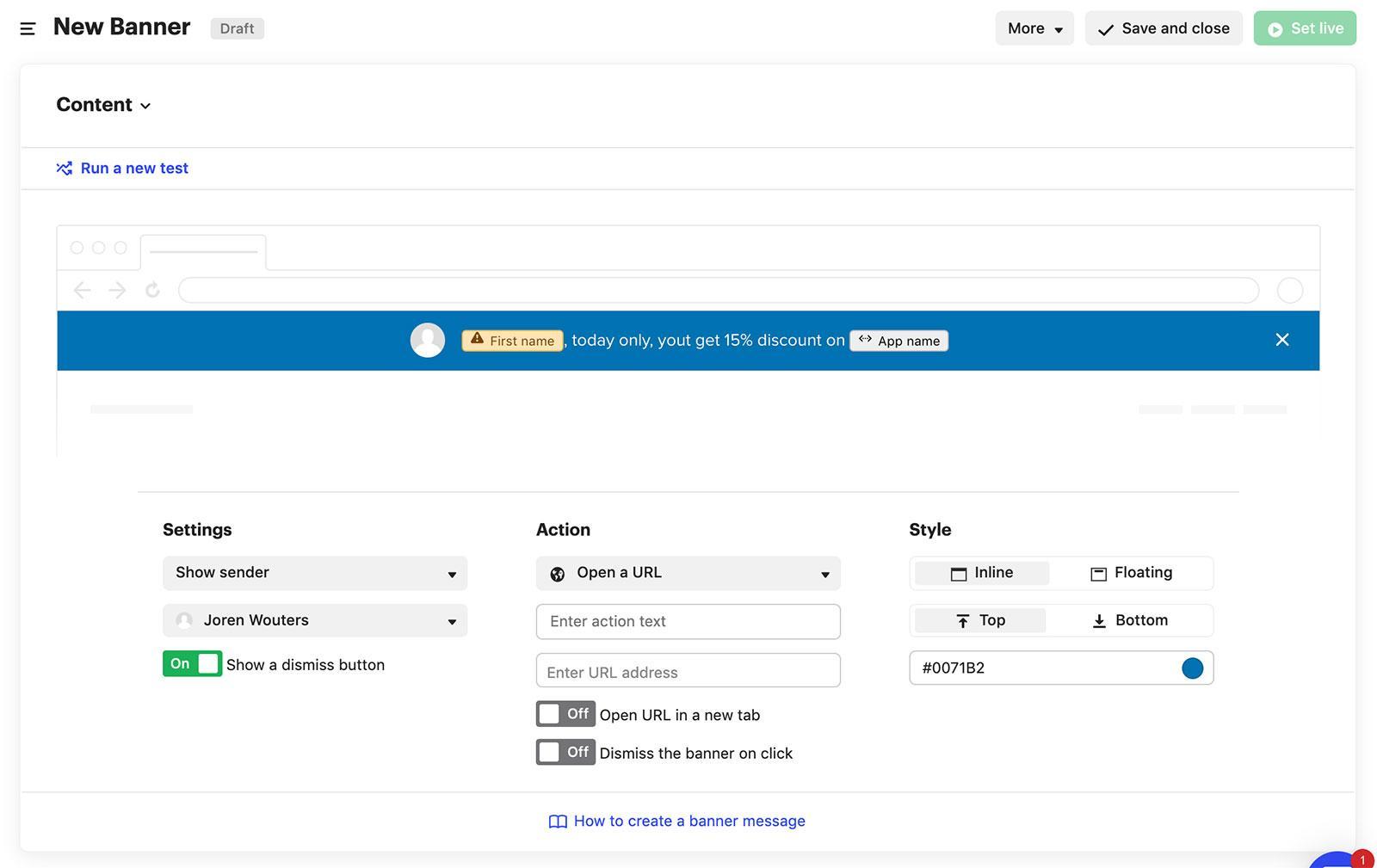This screenshot has width=1377, height=868.
Task: Click the Run a new test link
Action: click(134, 169)
